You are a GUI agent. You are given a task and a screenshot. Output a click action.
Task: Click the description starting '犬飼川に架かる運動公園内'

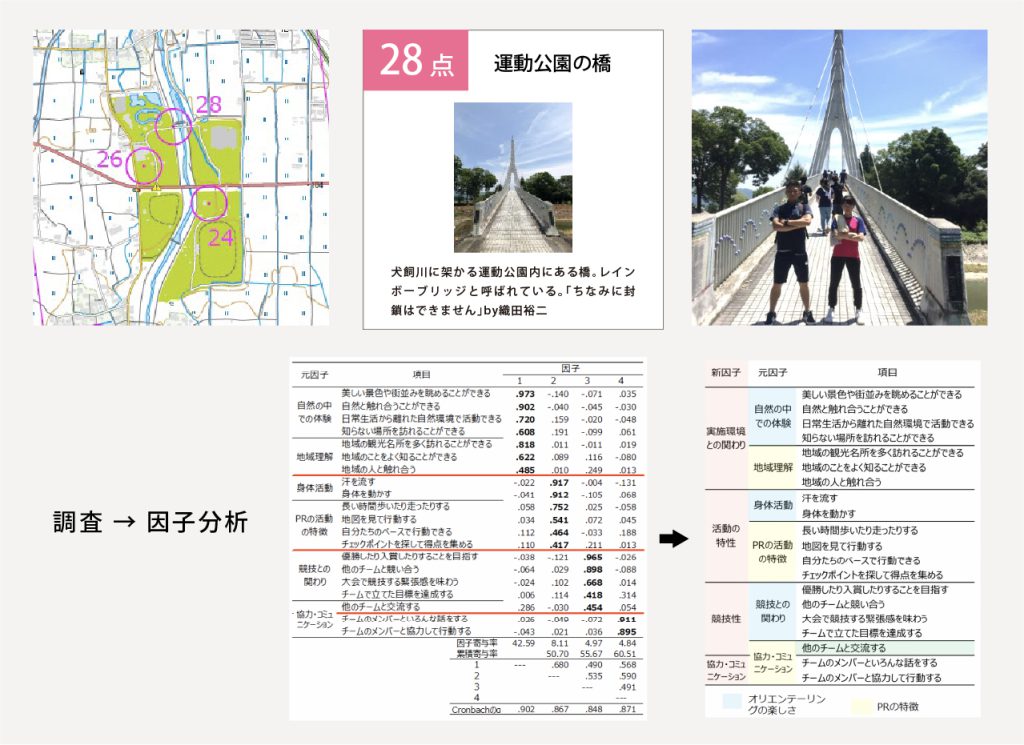513,291
